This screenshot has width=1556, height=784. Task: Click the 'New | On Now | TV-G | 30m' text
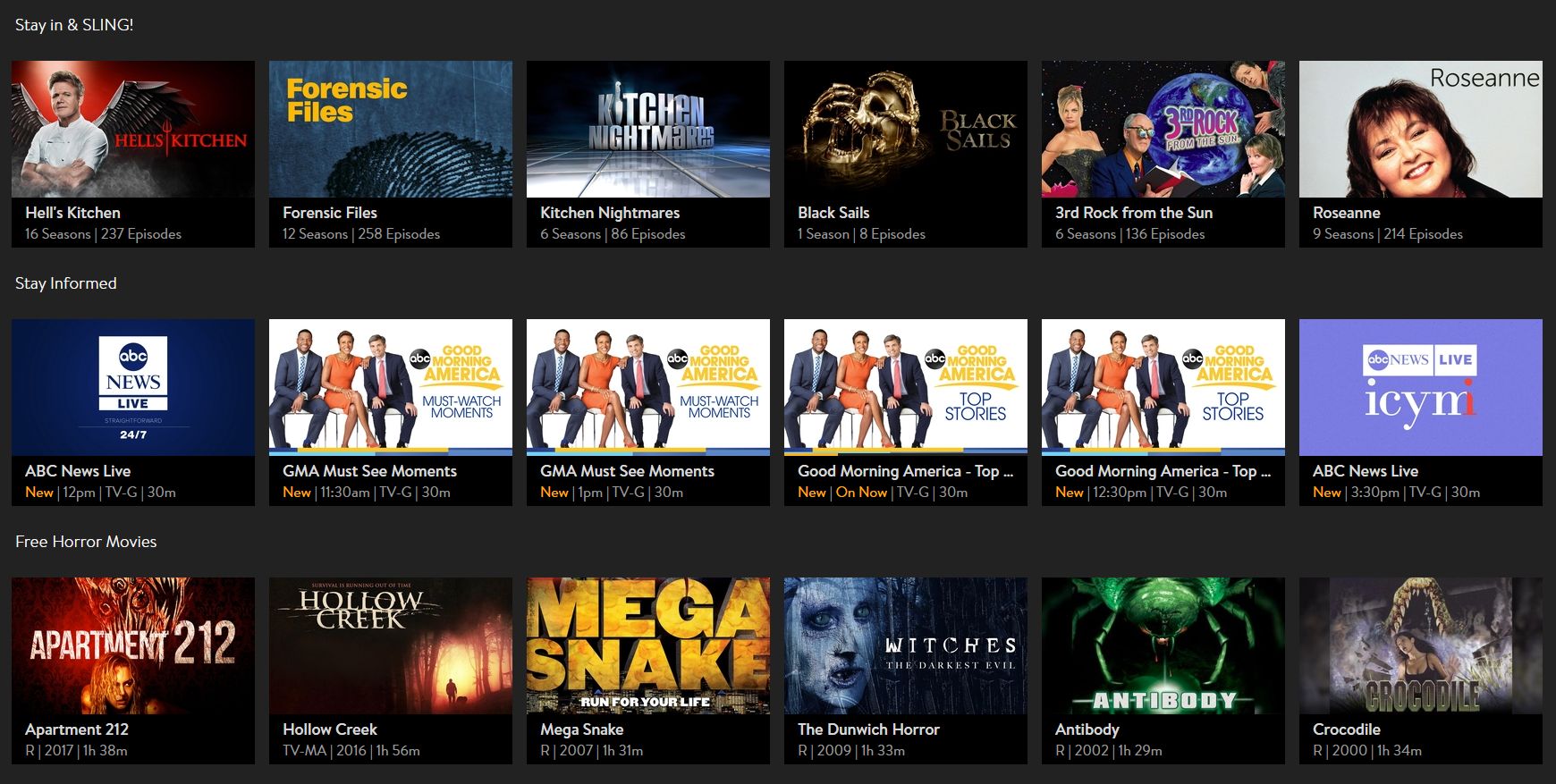tap(883, 493)
